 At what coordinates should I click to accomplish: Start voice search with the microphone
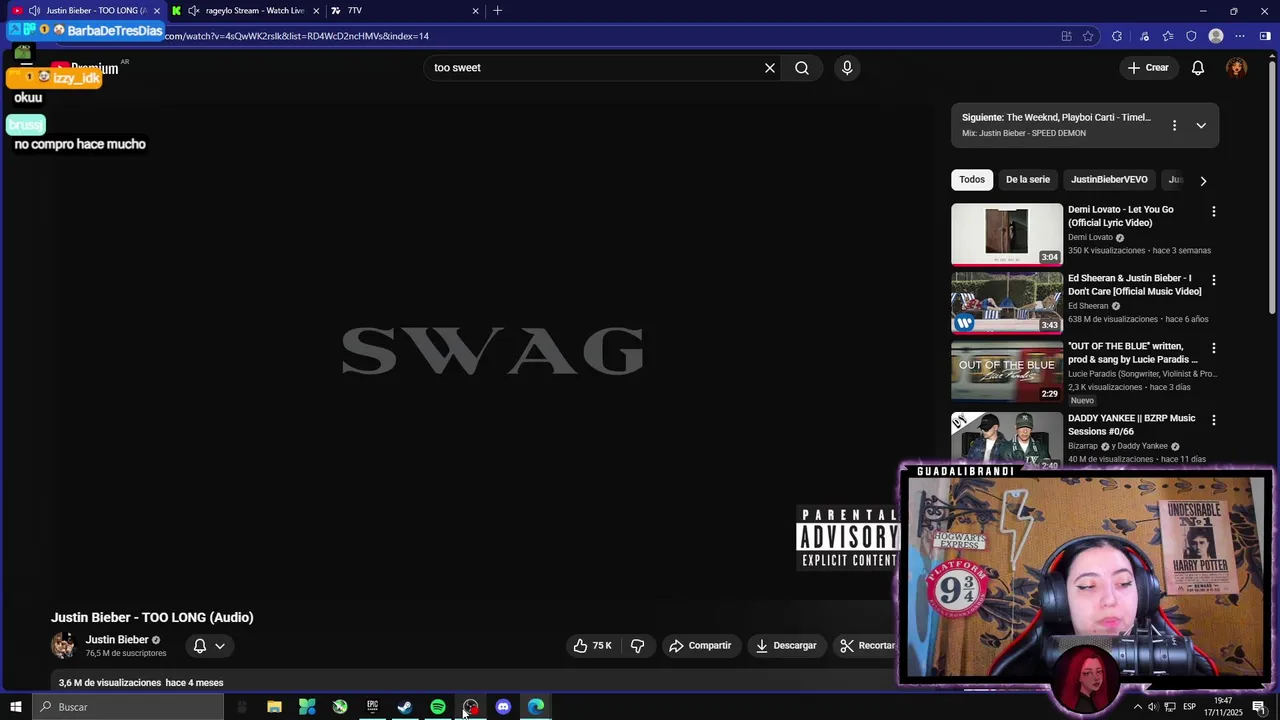(847, 68)
